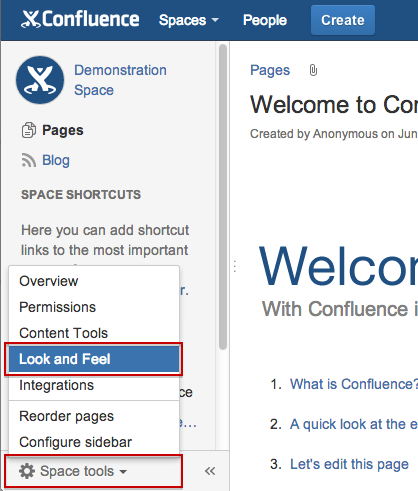Choose Reorder pages option

pos(94,416)
